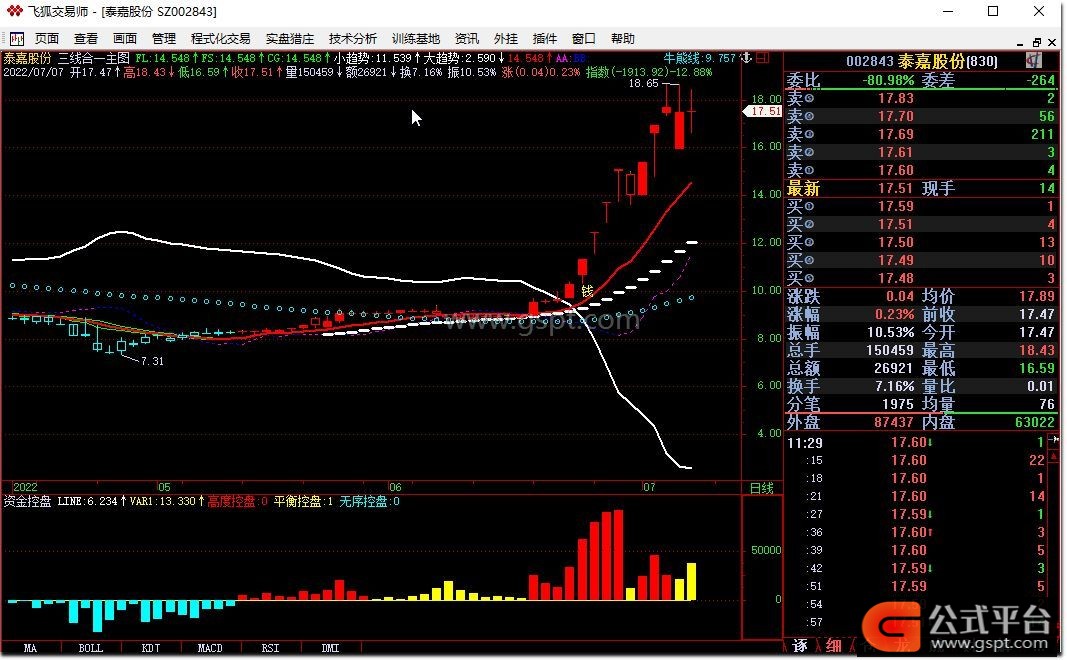This screenshot has height=660, width=1067.
Task: Click the buy order at 17.48
Action: pos(896,278)
